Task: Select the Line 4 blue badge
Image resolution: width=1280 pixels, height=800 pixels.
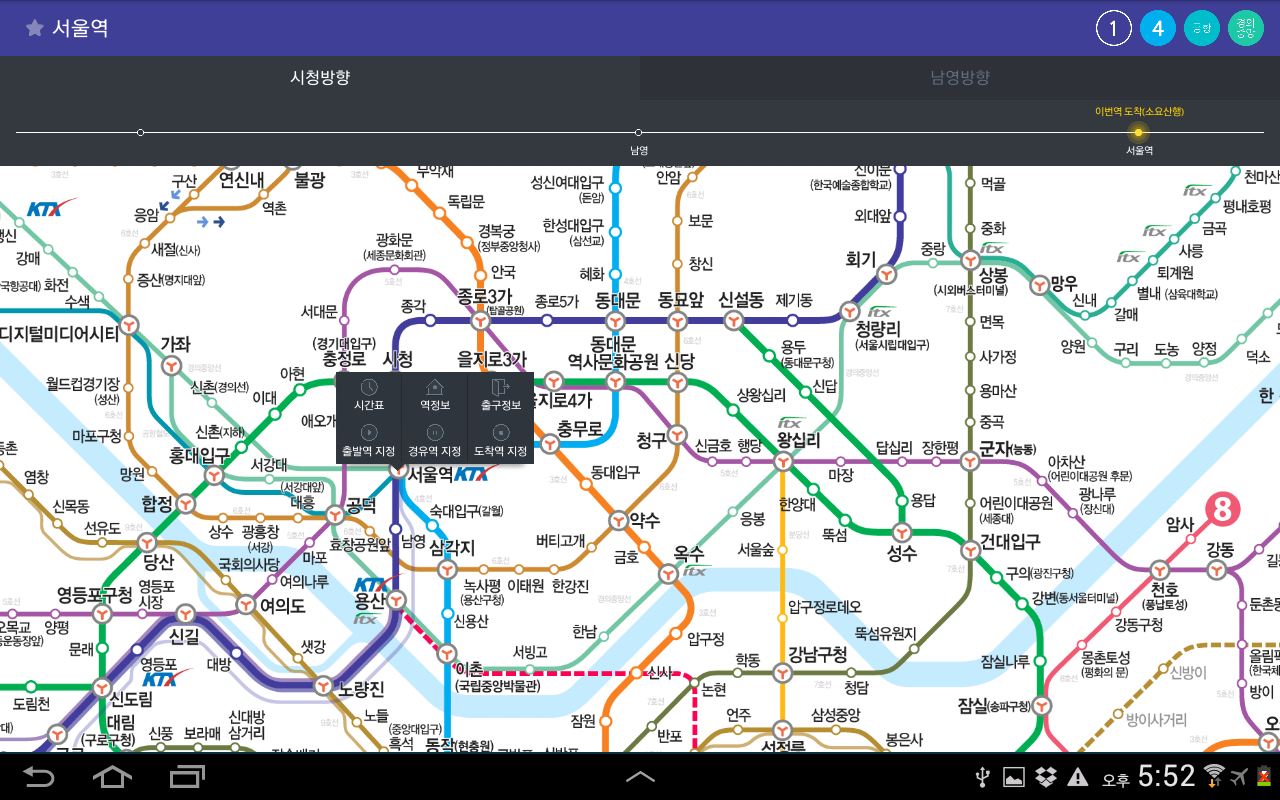Action: (1158, 28)
